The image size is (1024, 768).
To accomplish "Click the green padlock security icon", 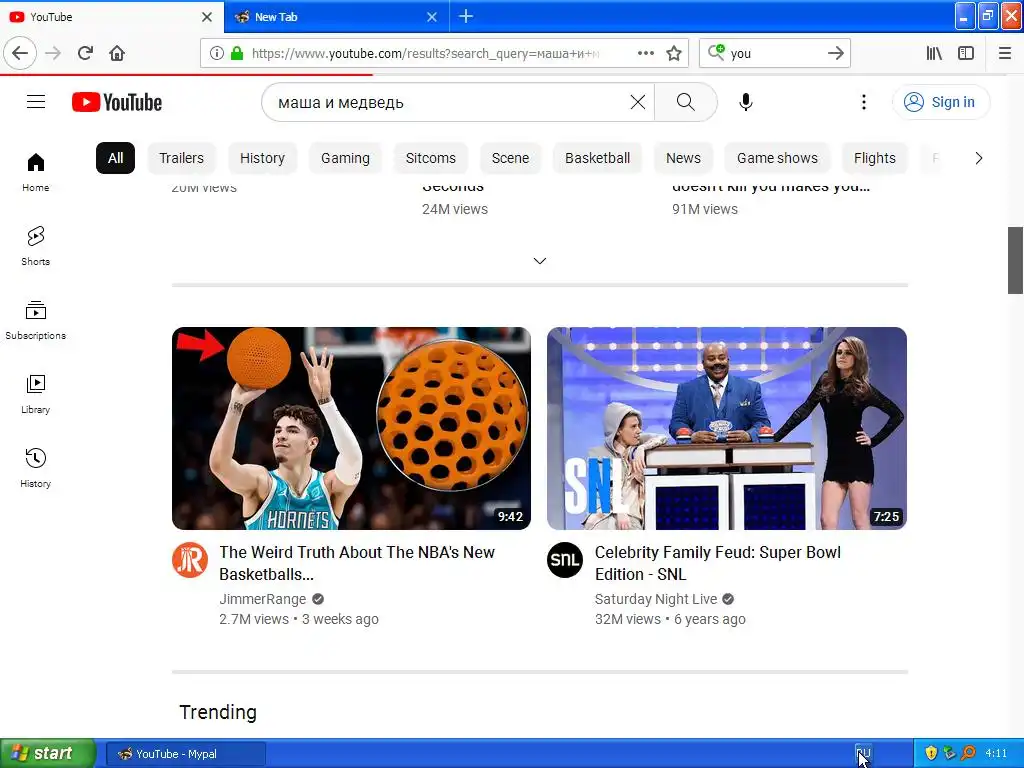I will click(237, 53).
